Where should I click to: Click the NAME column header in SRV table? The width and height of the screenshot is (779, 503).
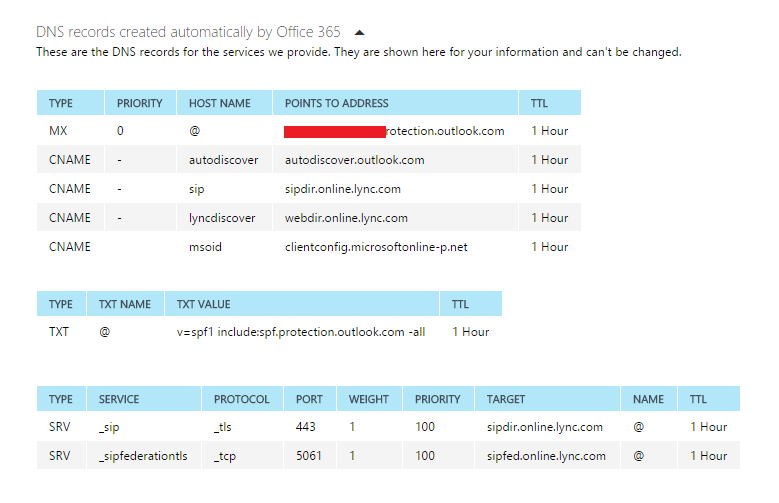[x=648, y=399]
